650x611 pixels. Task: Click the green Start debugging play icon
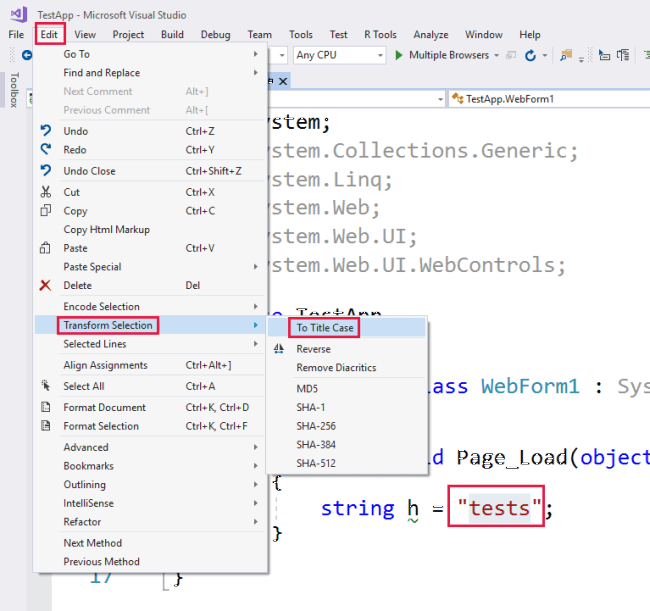[399, 55]
